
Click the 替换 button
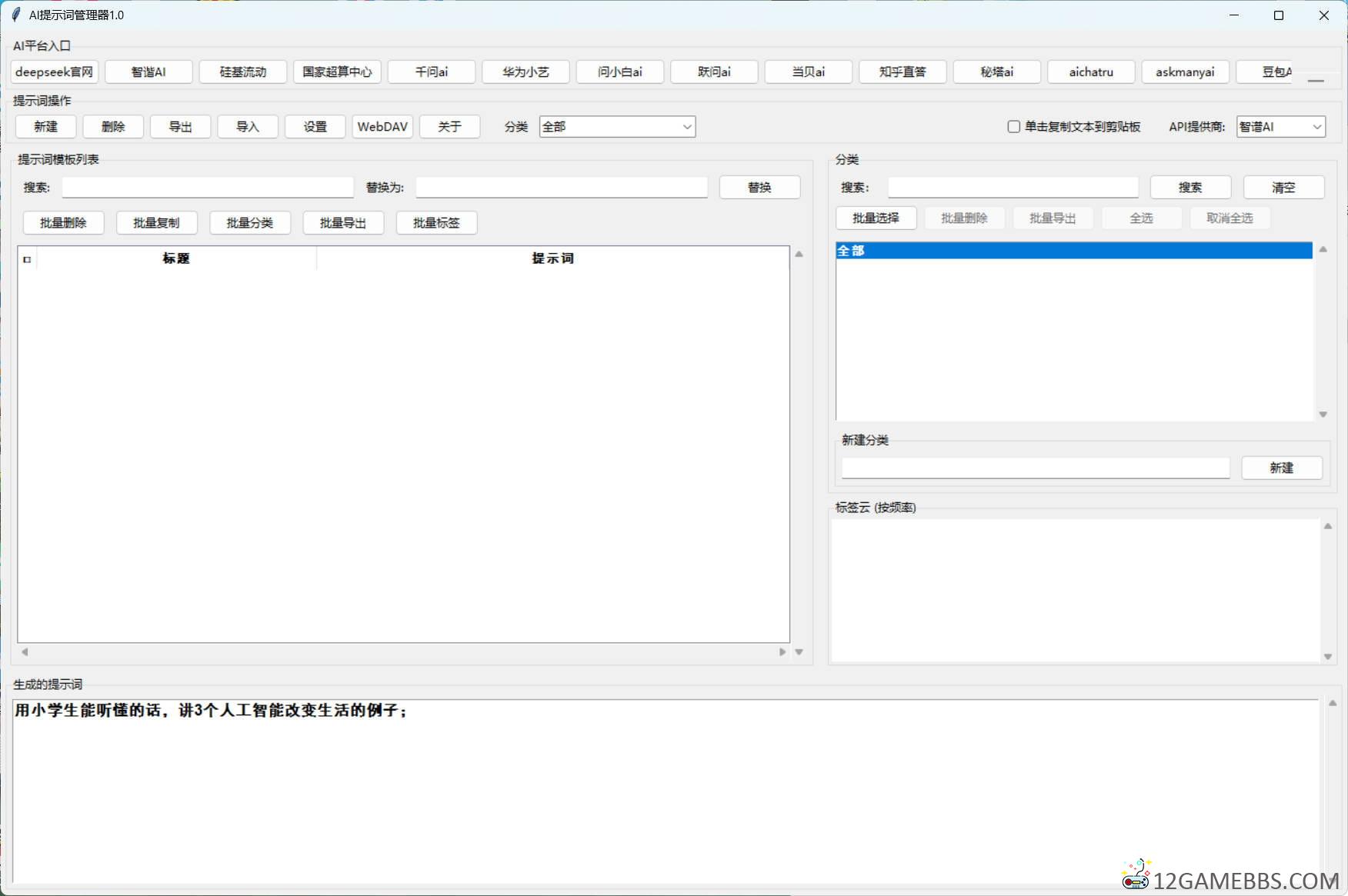[760, 187]
